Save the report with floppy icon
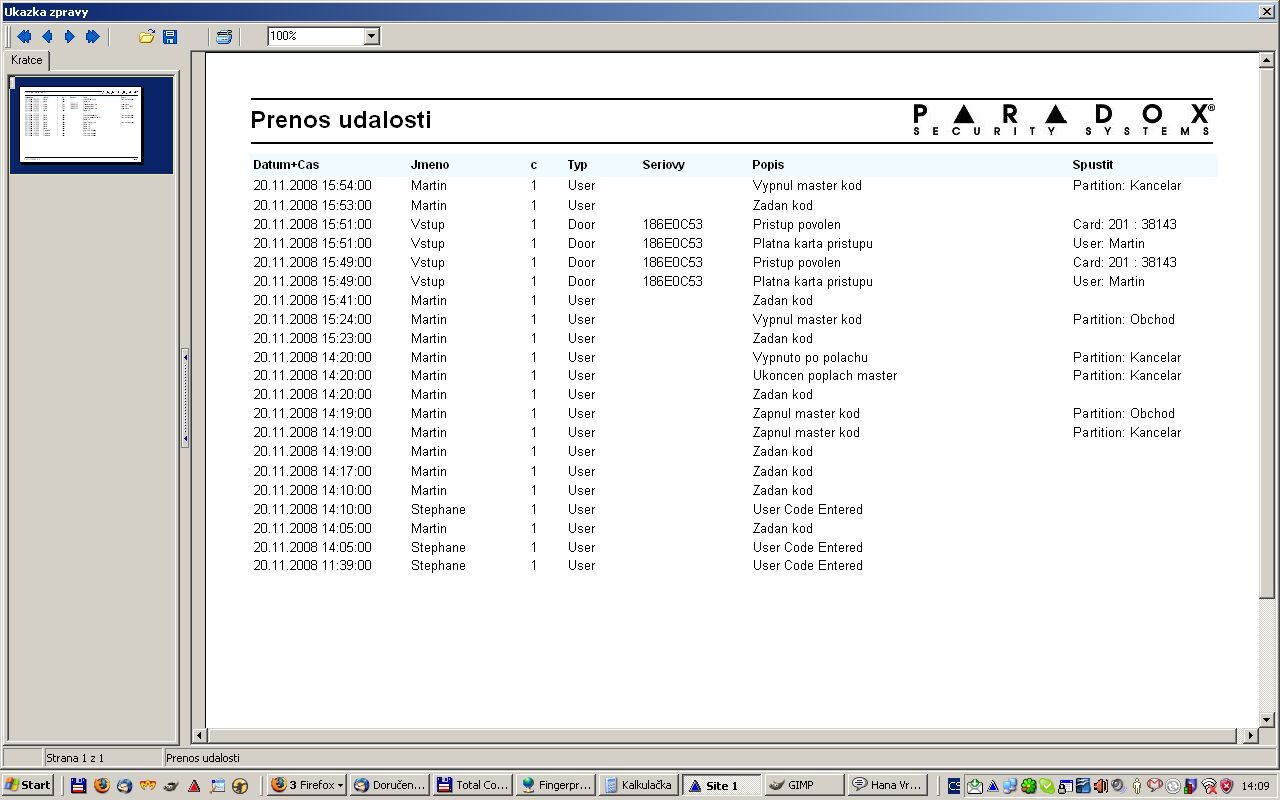The image size is (1280, 800). pos(170,37)
